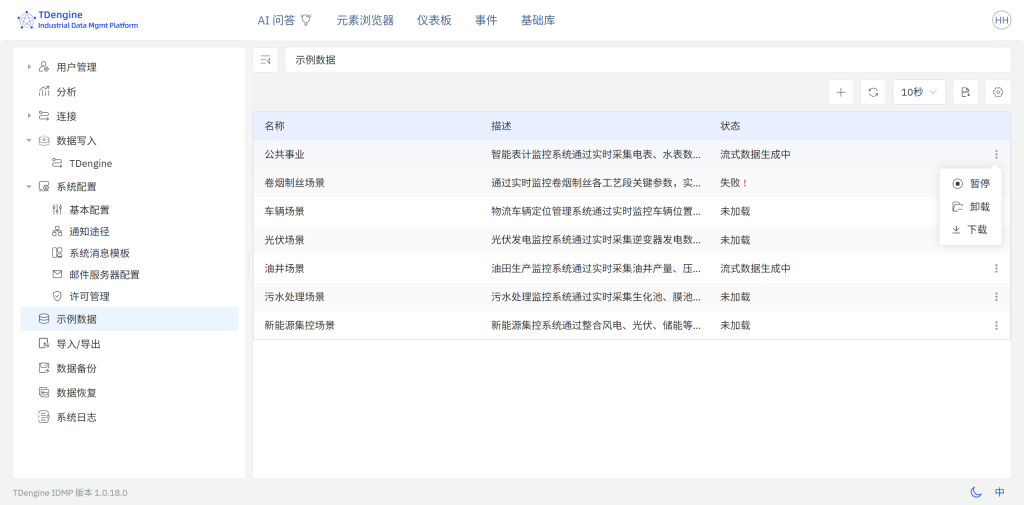Viewport: 1024px width, 505px height.
Task: Click 未加载 status of 车辆场景
Action: tap(735, 212)
